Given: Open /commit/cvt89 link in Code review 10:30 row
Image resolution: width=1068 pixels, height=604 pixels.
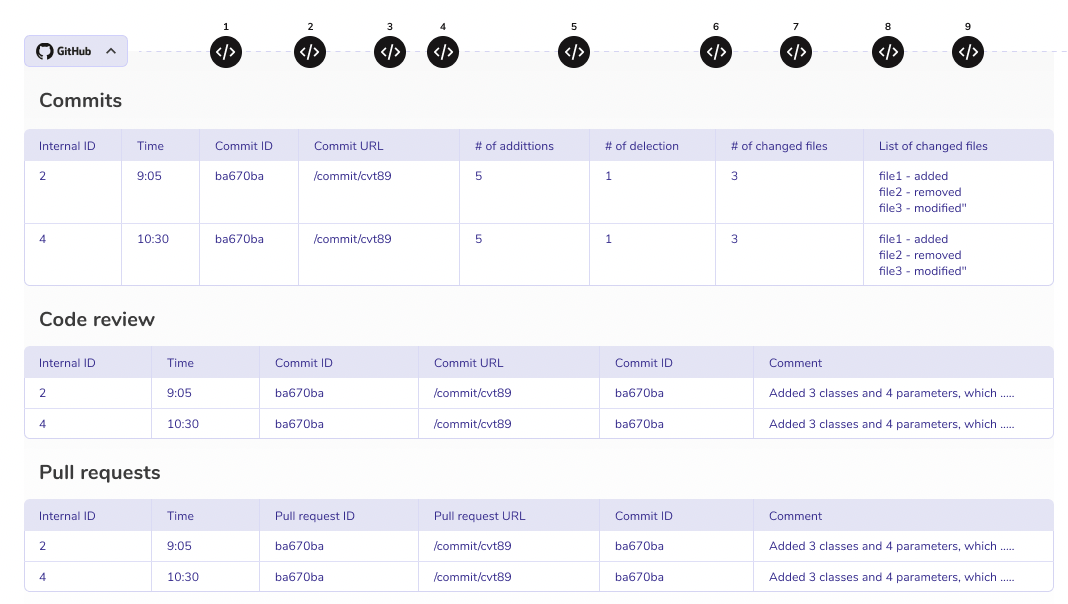Looking at the screenshot, I should click(473, 424).
